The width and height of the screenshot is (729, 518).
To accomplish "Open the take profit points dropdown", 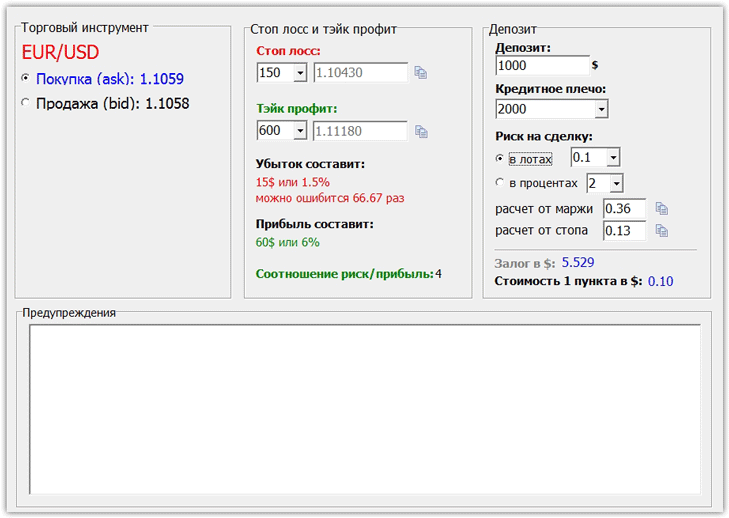I will tap(299, 131).
